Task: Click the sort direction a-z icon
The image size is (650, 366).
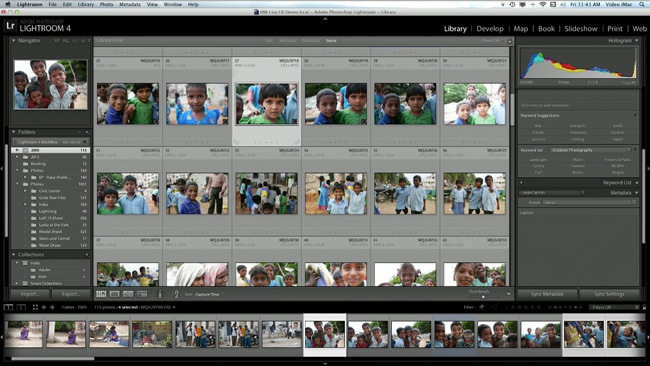Action: [177, 294]
